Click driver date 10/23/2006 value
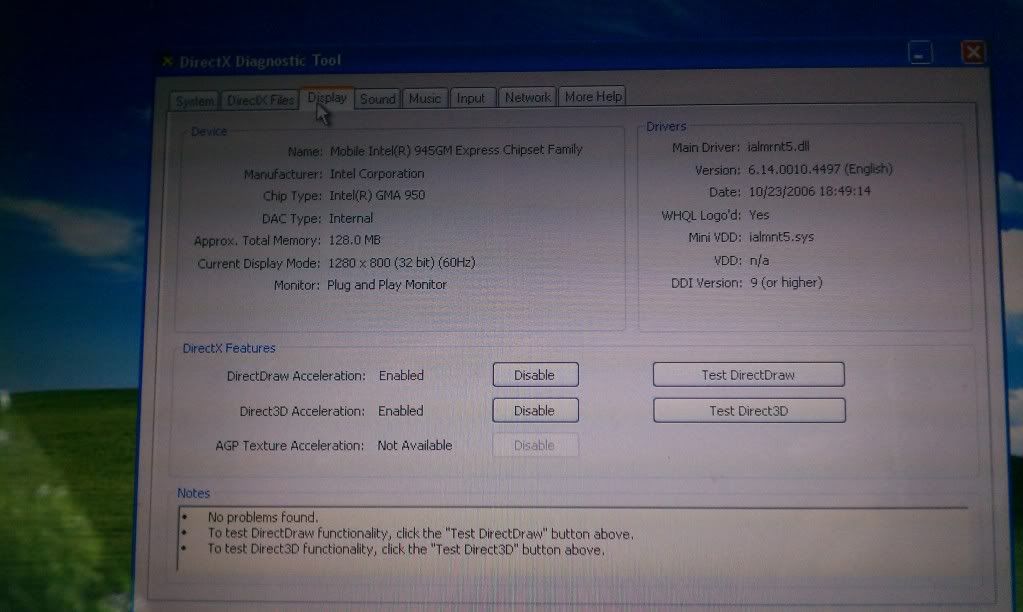 pos(809,191)
